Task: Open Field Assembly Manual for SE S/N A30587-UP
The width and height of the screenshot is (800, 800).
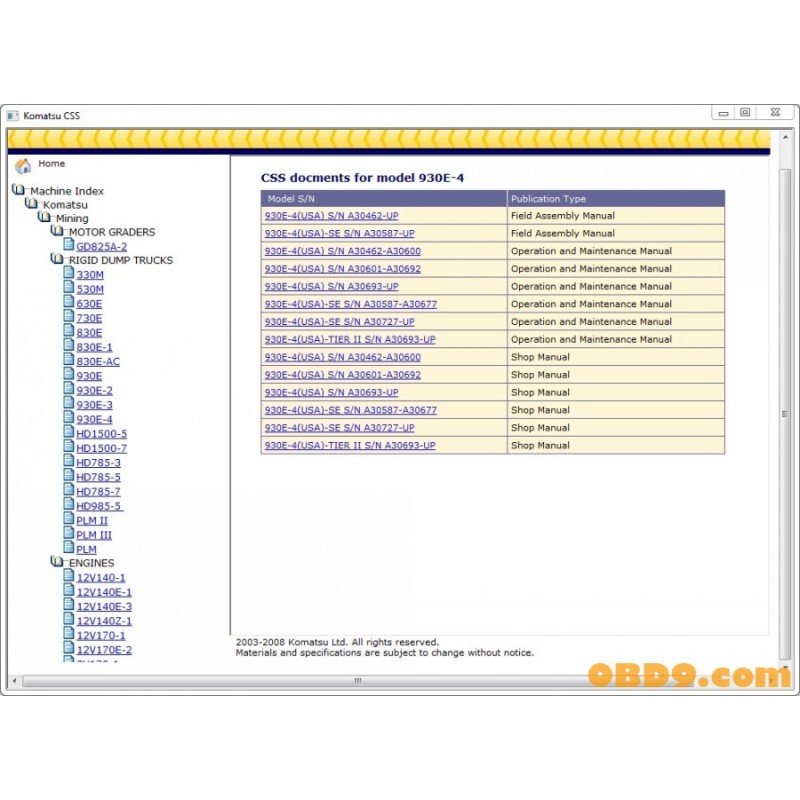Action: click(340, 234)
